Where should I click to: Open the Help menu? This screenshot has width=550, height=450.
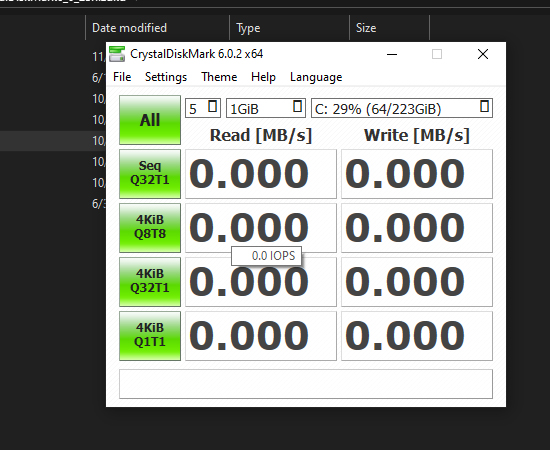click(263, 77)
